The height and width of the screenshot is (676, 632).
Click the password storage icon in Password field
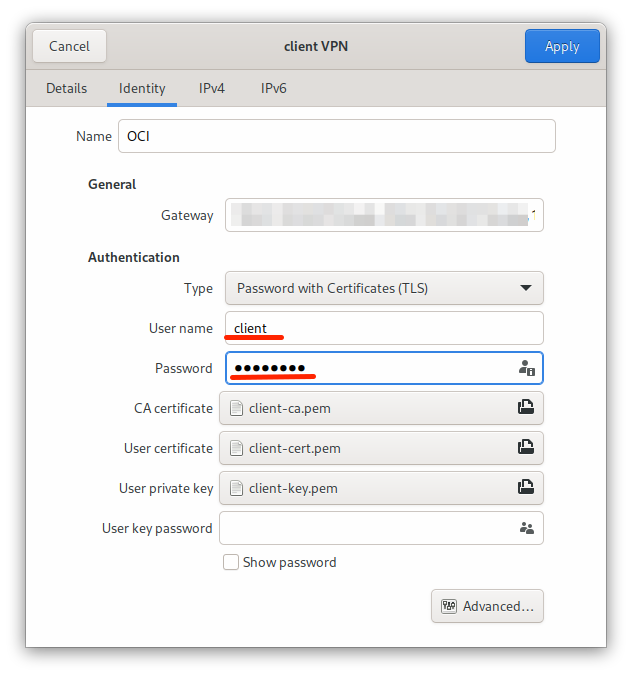pyautogui.click(x=526, y=368)
